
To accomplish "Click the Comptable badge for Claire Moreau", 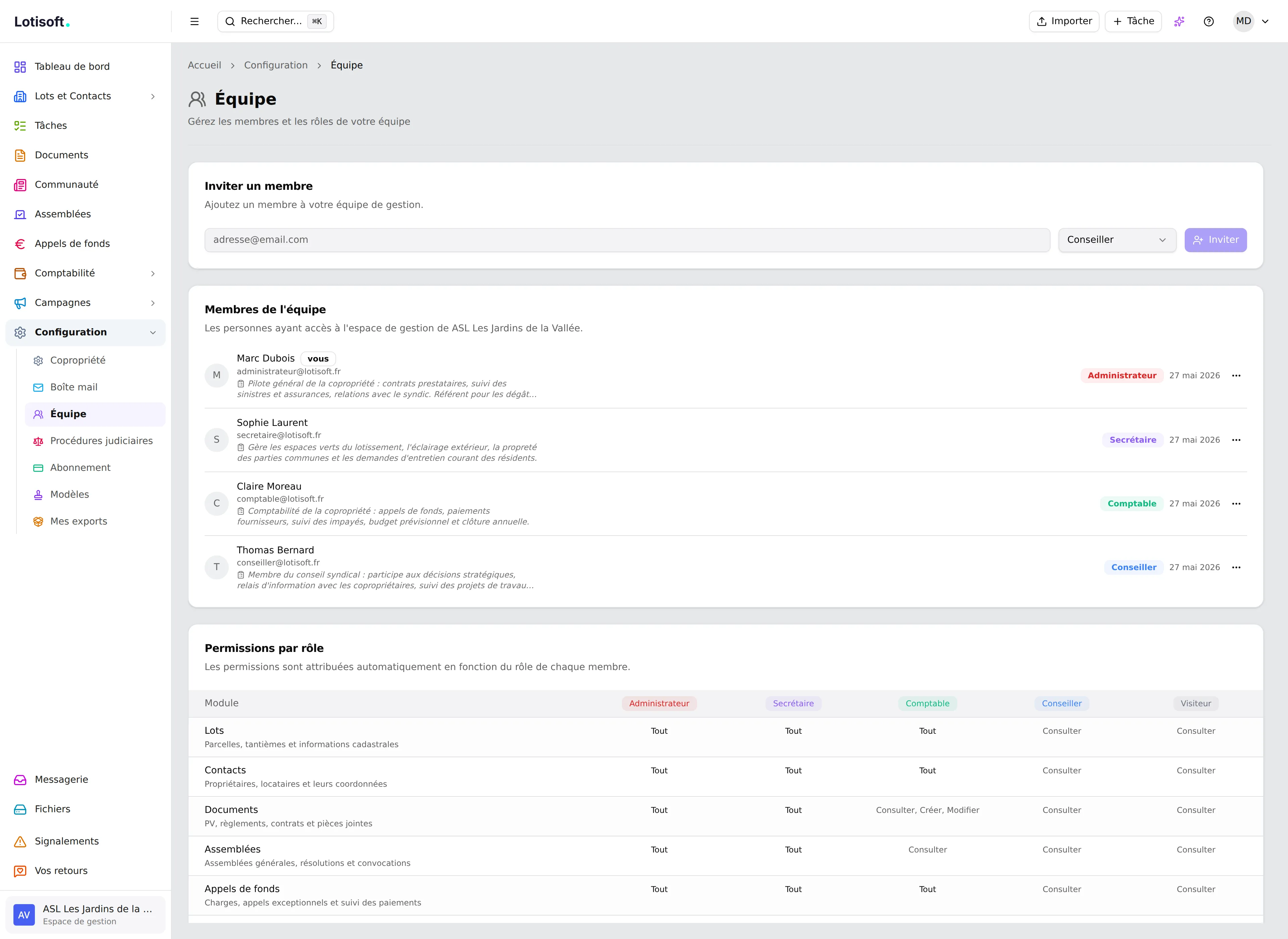I will coord(1132,504).
